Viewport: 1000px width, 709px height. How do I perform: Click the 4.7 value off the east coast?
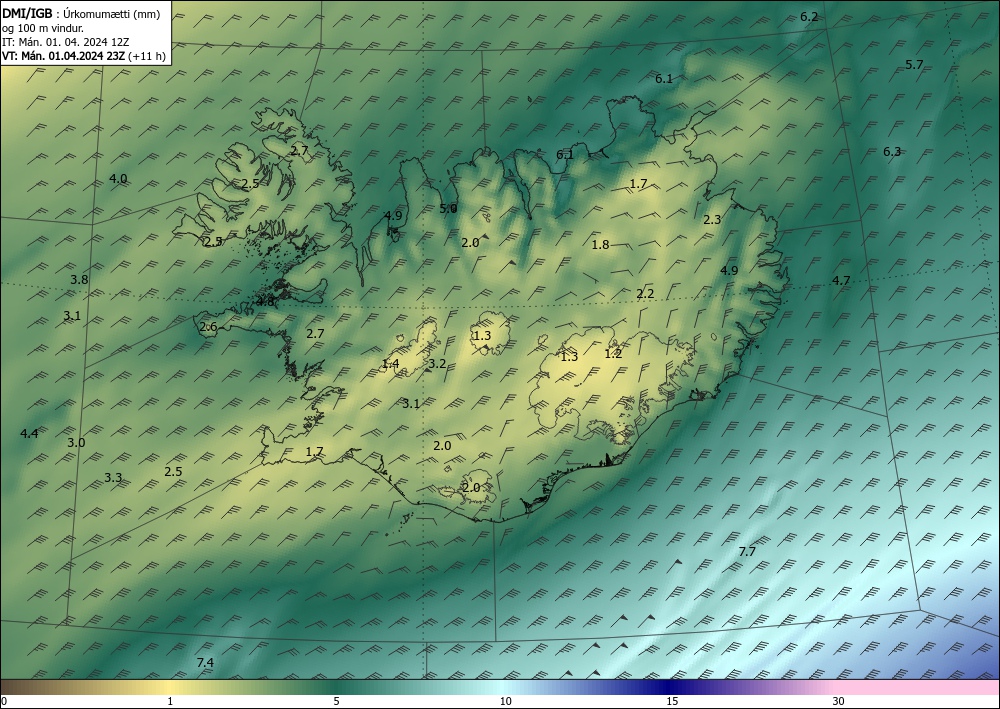pyautogui.click(x=841, y=280)
